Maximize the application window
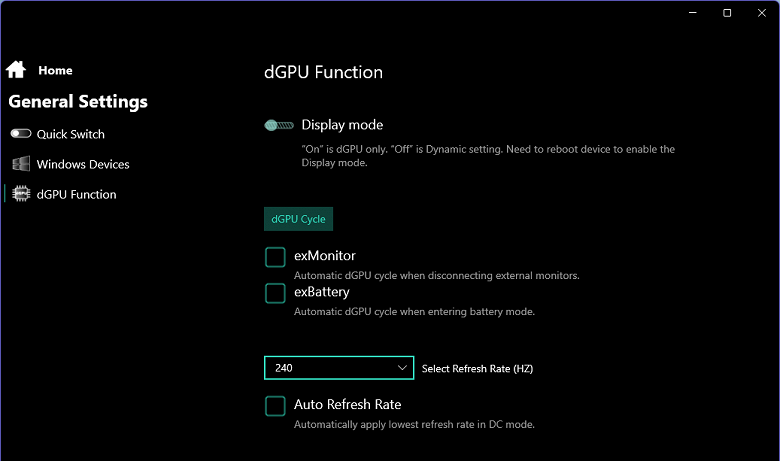Image resolution: width=780 pixels, height=461 pixels. tap(727, 13)
